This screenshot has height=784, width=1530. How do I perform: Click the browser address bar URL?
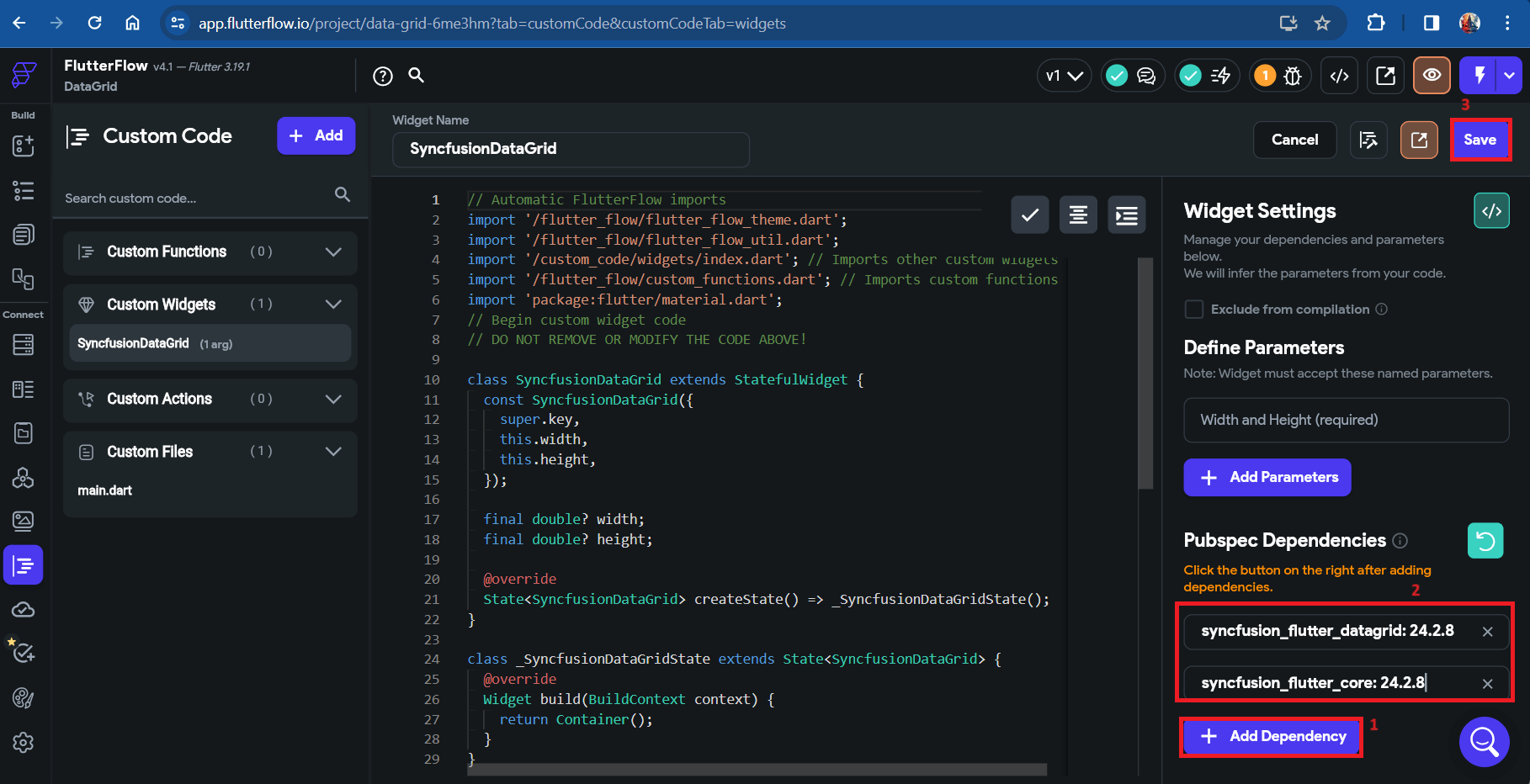[492, 24]
